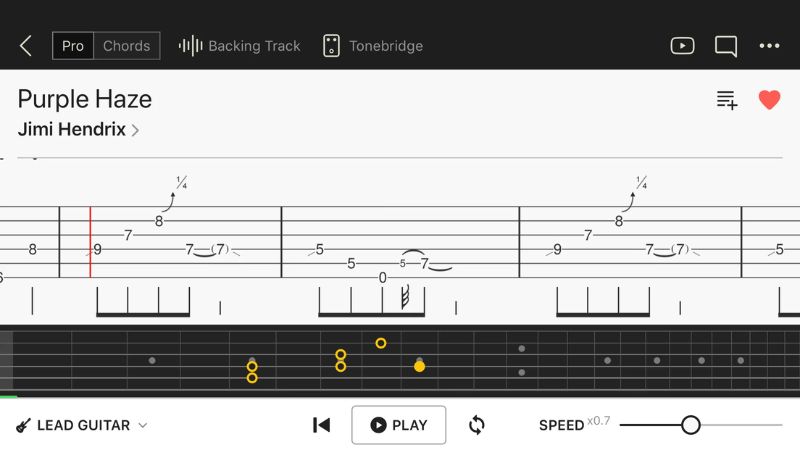
Task: Adjust the speed slider handle
Action: click(690, 425)
